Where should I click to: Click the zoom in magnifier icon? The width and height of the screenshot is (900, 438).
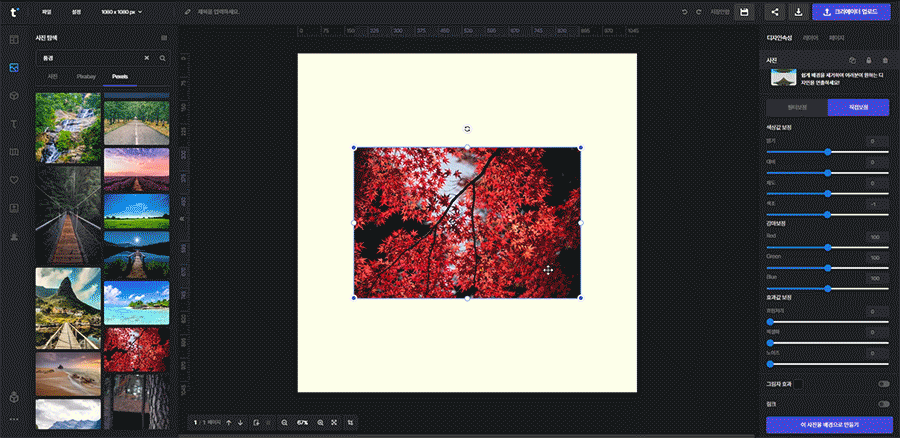[320, 423]
